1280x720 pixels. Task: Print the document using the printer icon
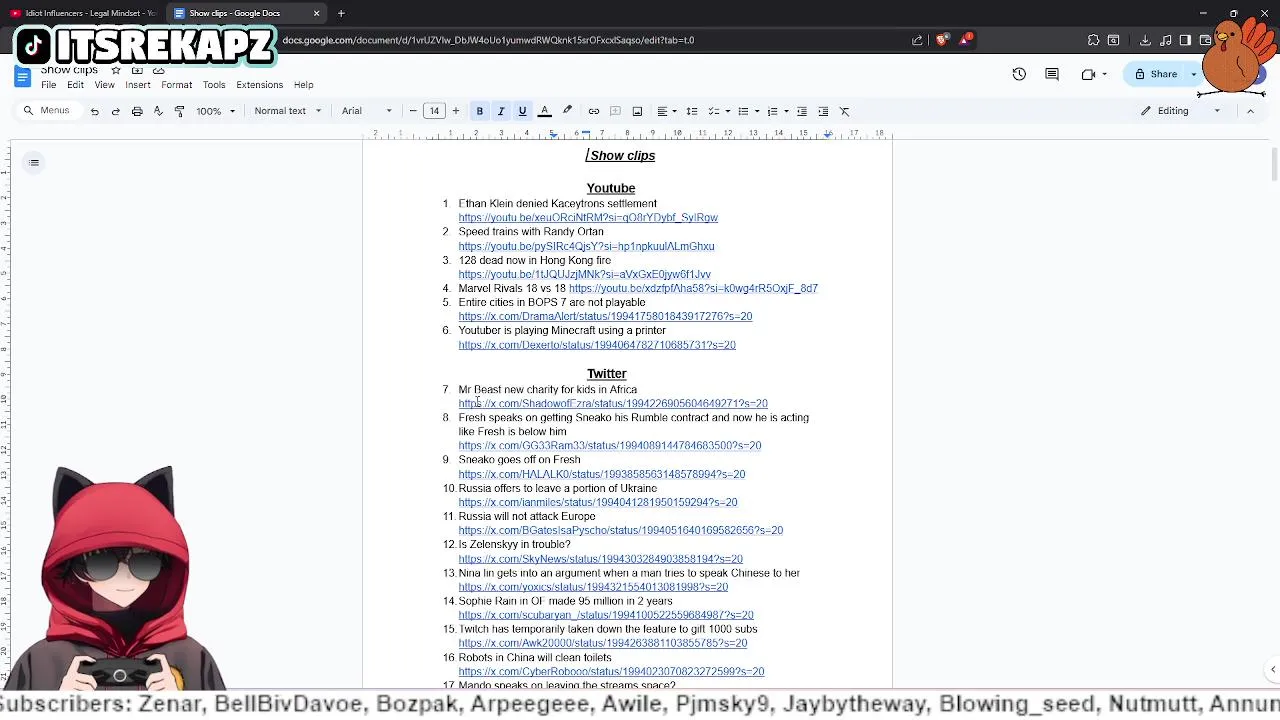137,111
